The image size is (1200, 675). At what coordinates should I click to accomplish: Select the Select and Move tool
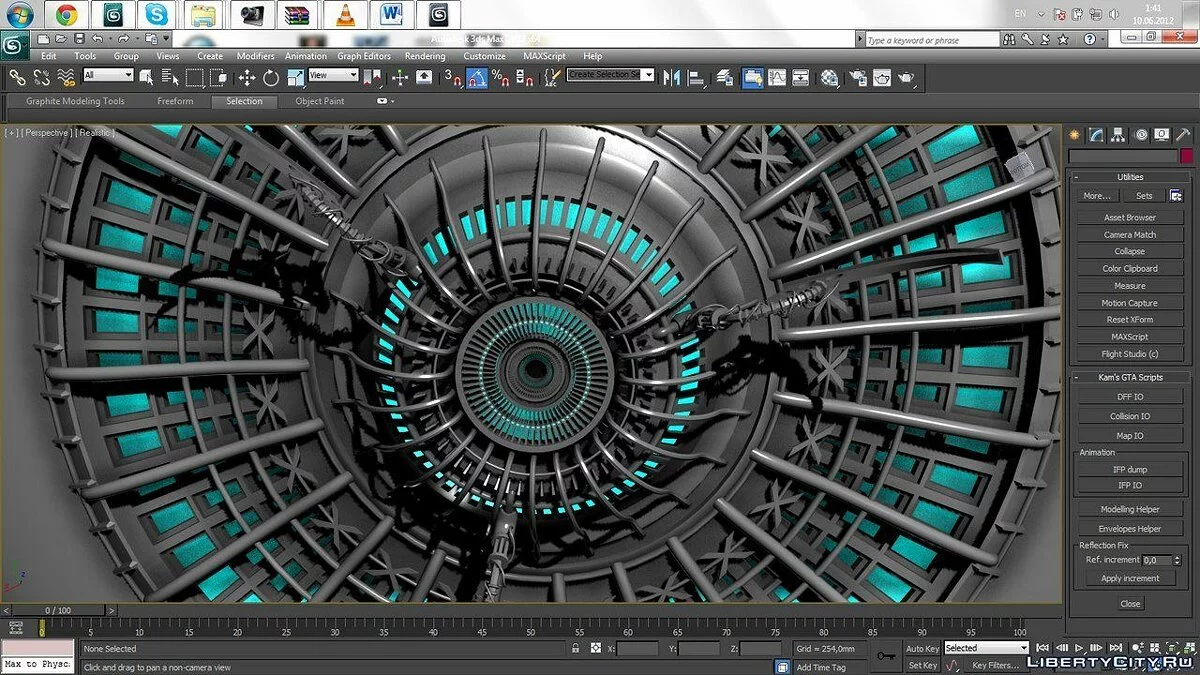tap(247, 78)
